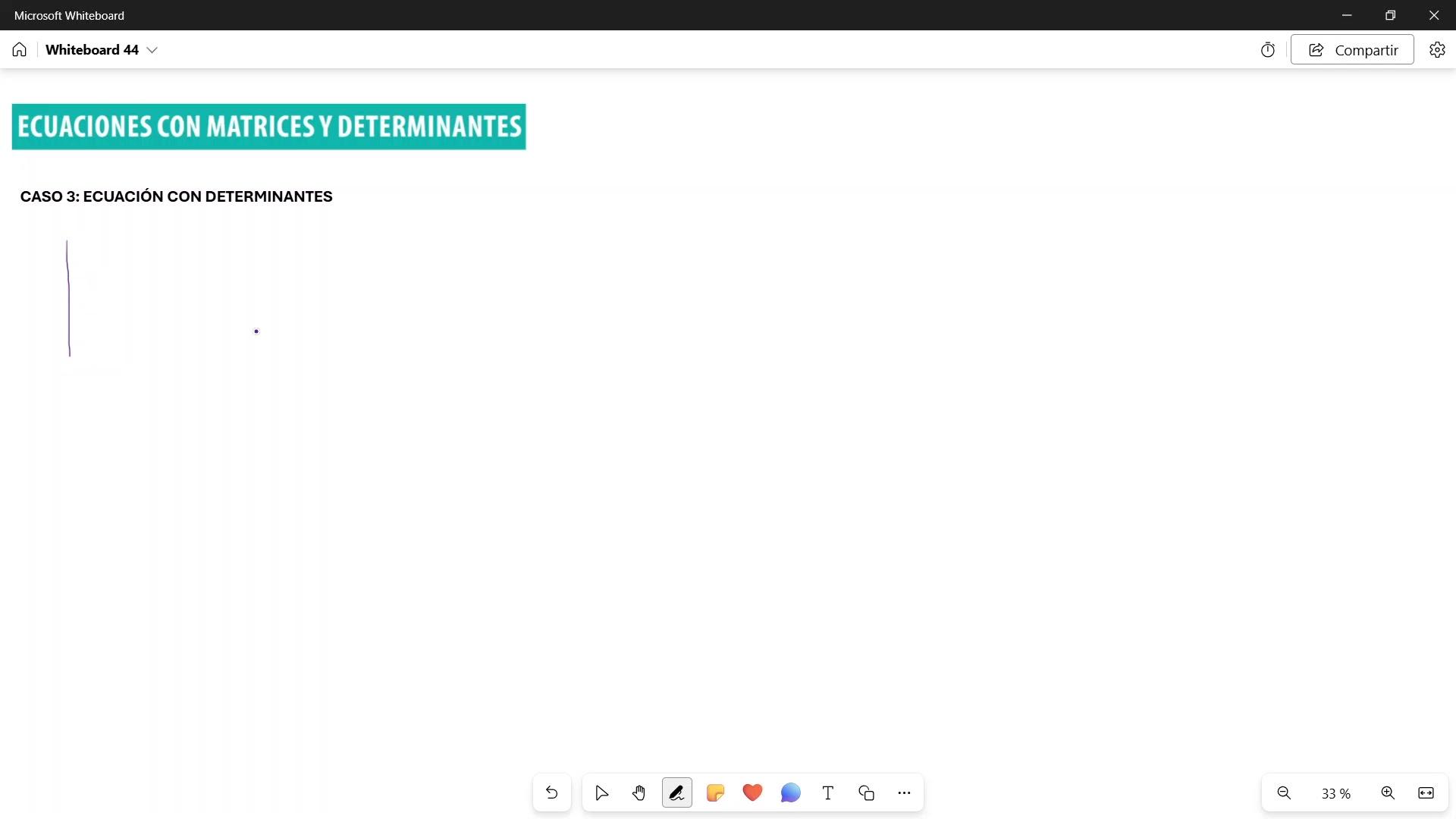The image size is (1456, 819).
Task: Activate the hand pan tool
Action: click(639, 793)
